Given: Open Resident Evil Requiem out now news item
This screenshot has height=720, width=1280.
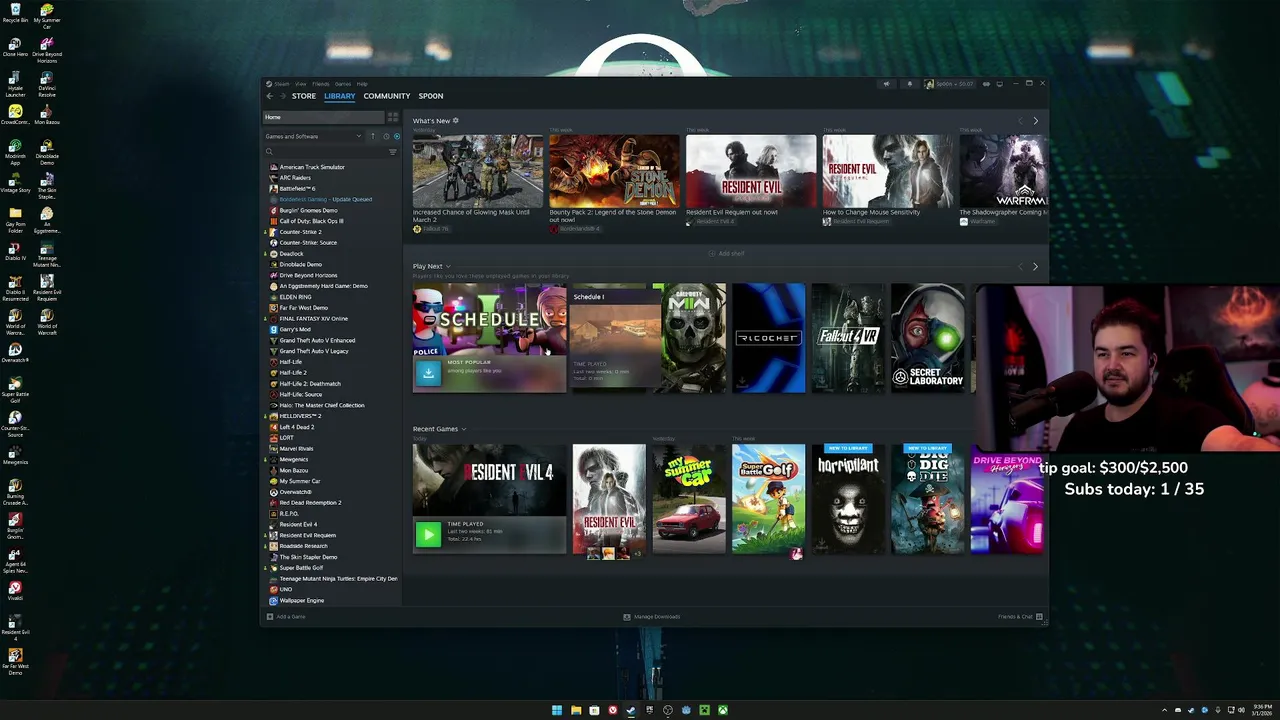Looking at the screenshot, I should click(x=751, y=171).
